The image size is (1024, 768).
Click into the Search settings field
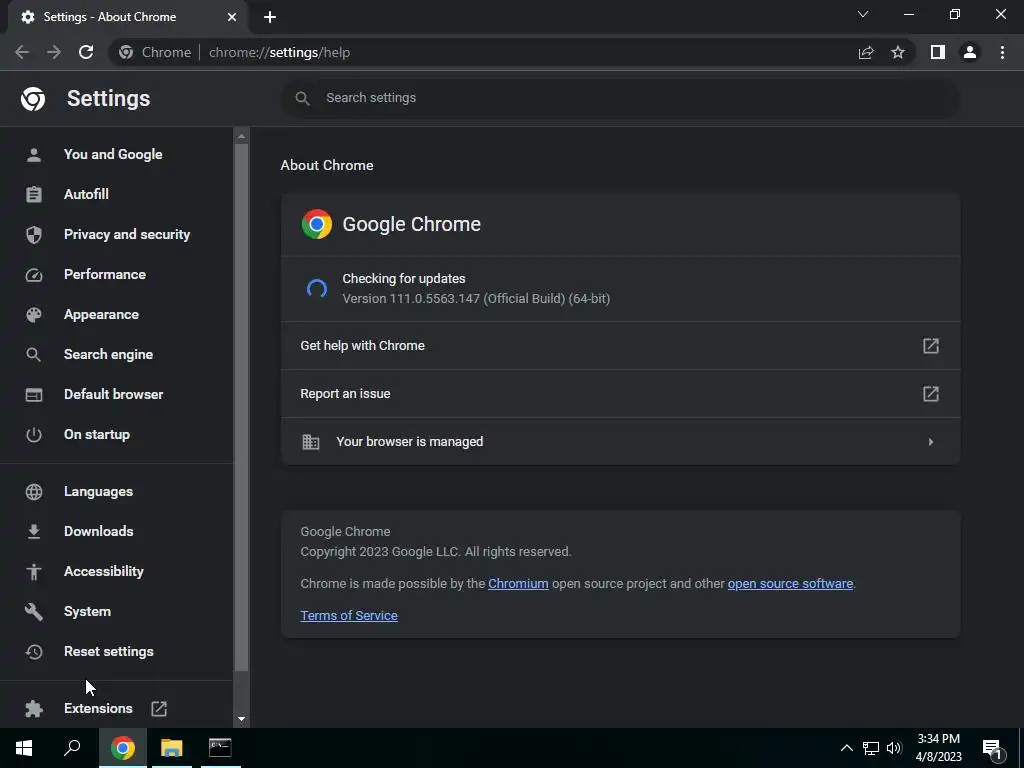(620, 99)
